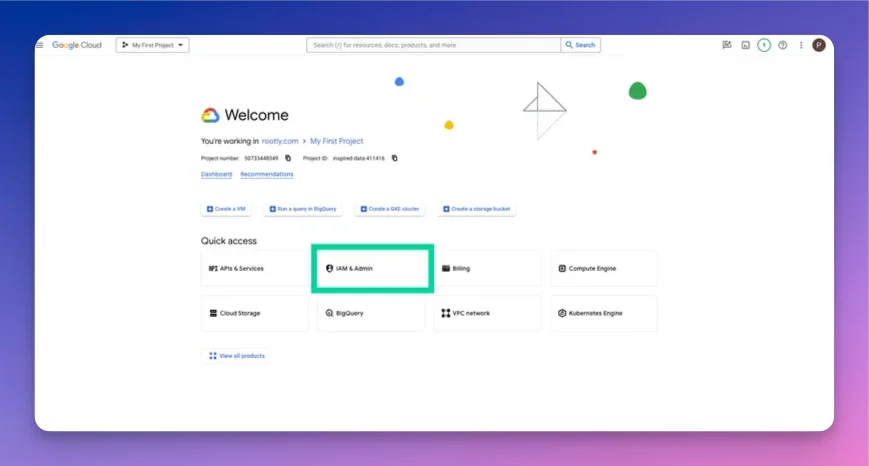Open the My First Project selector dropdown

152,45
